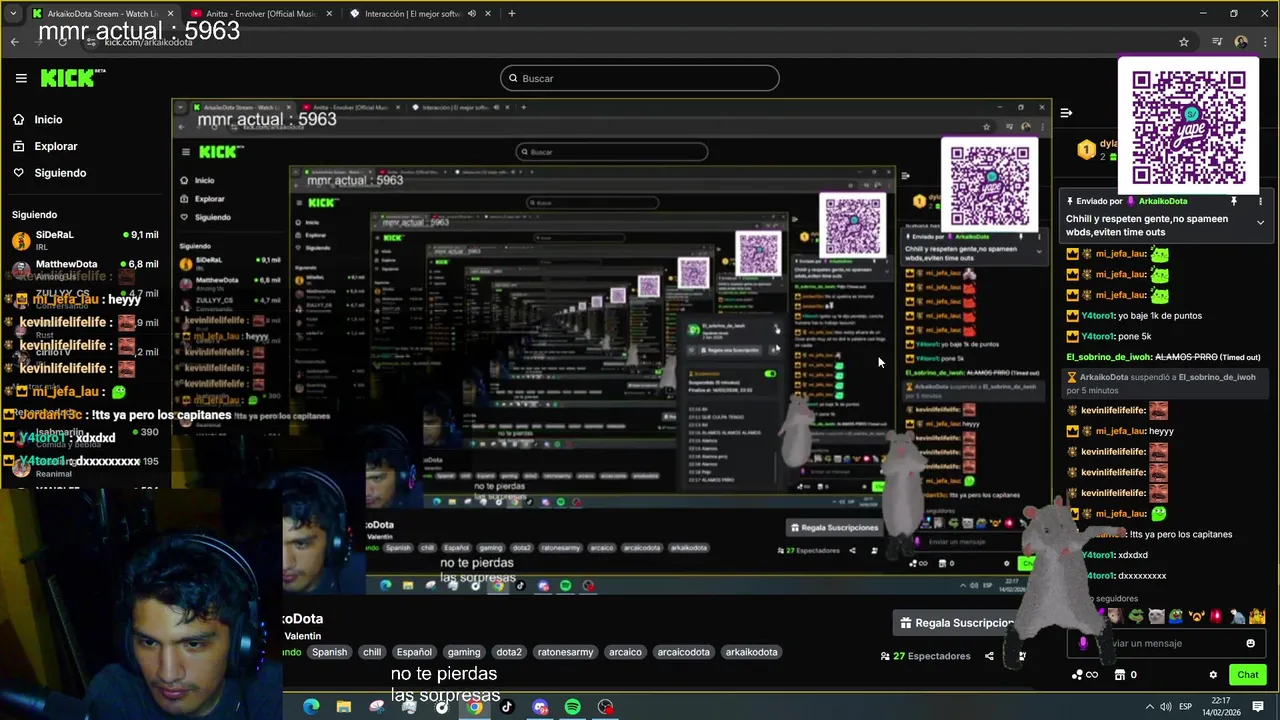Click ArkaikoDota name in pinned message

(x=1163, y=201)
